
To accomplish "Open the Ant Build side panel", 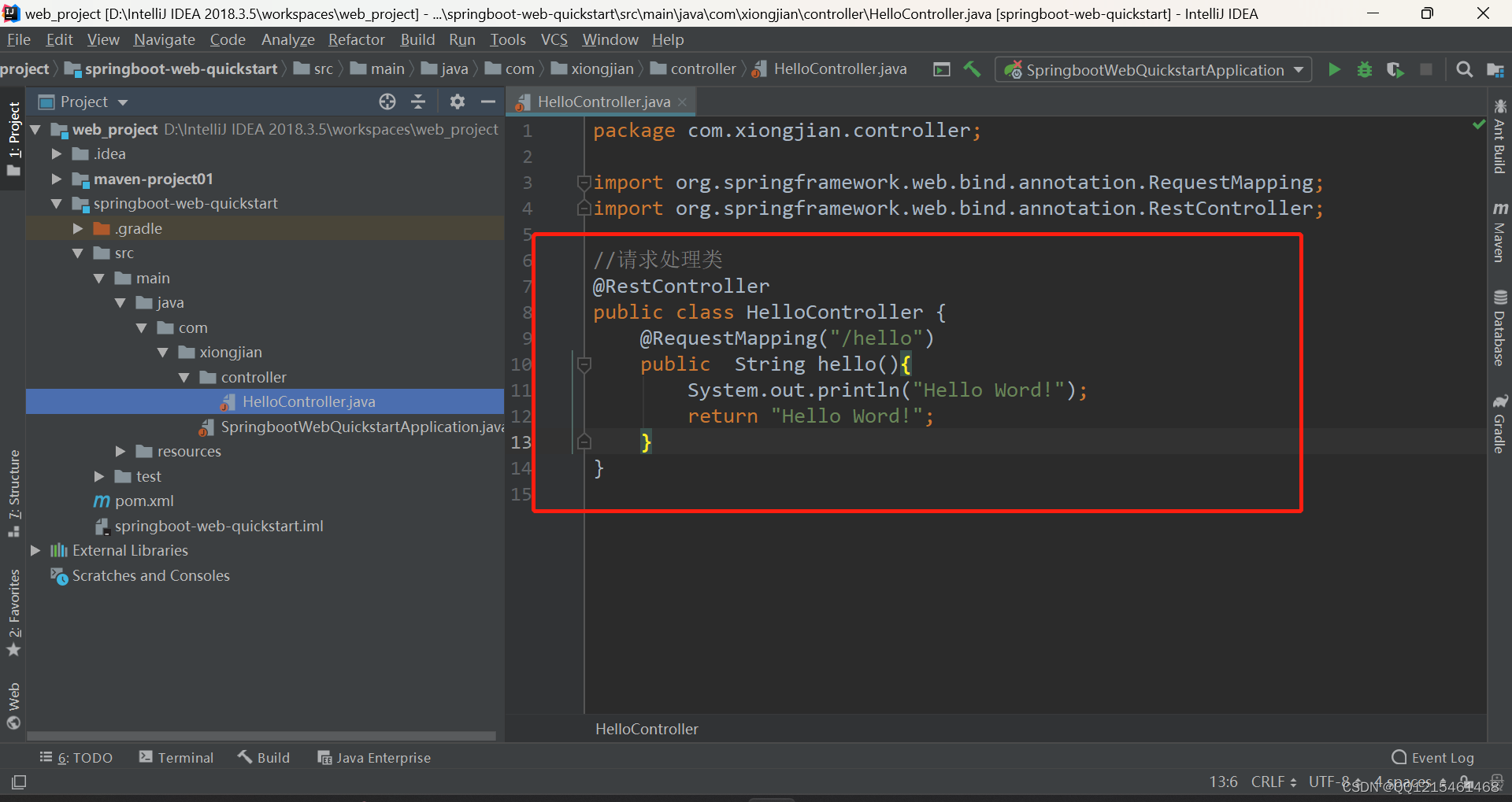I will click(1499, 136).
